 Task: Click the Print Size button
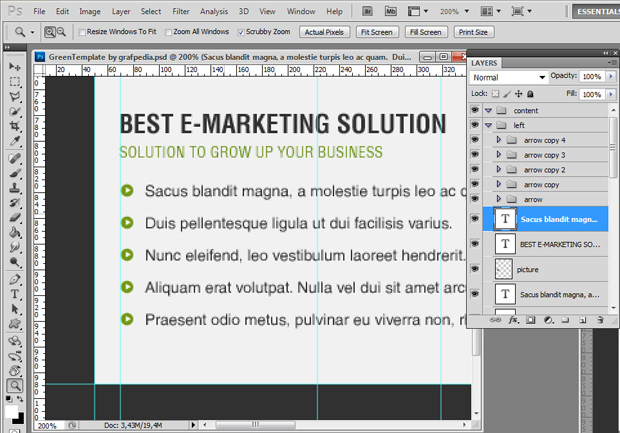pyautogui.click(x=473, y=32)
